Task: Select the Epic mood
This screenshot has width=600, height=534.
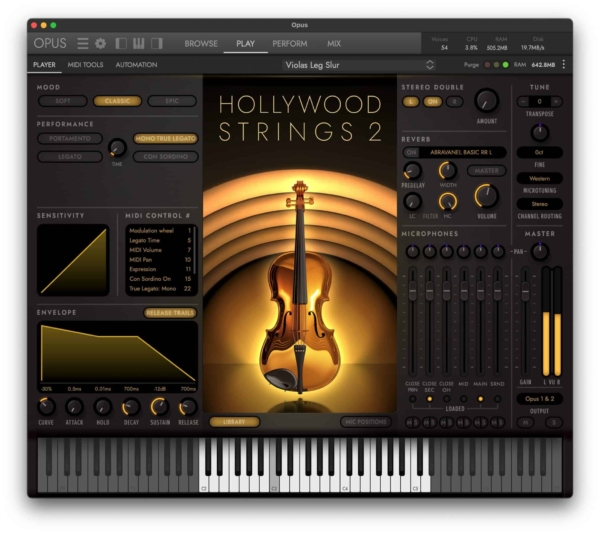Action: pyautogui.click(x=172, y=101)
